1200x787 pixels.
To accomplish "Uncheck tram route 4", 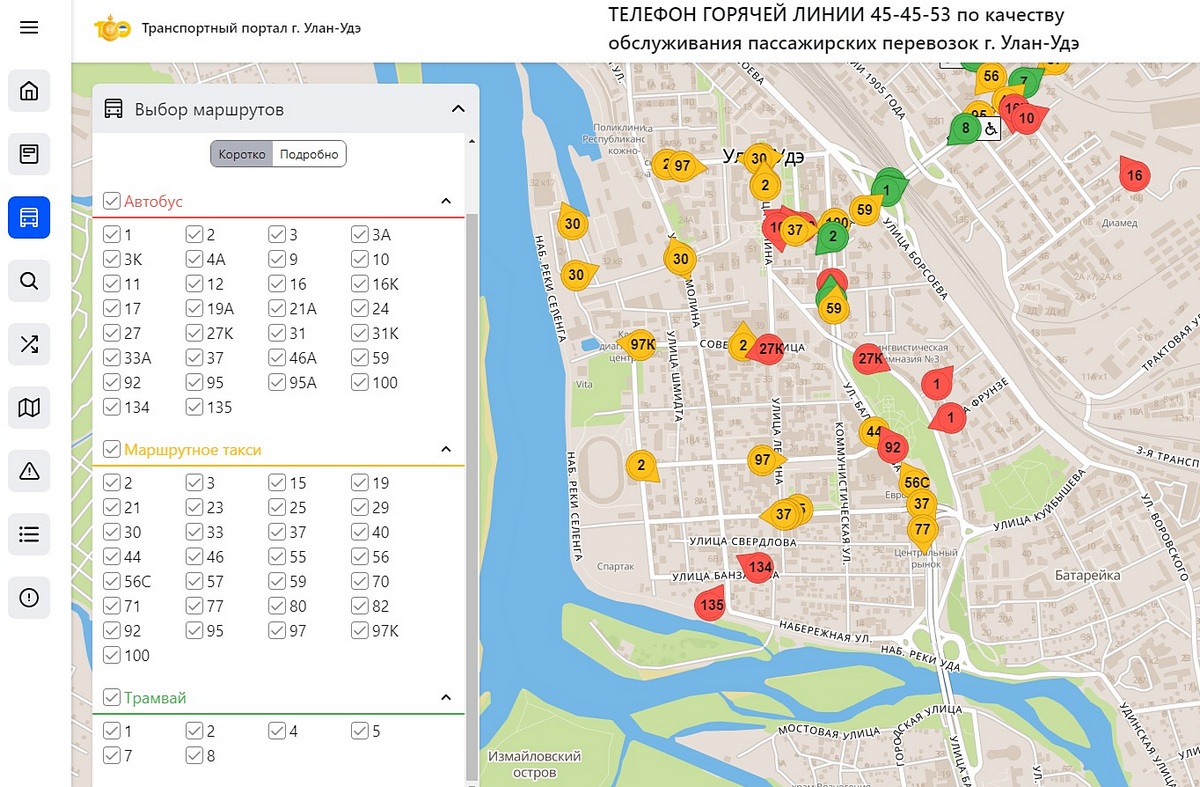I will [276, 731].
